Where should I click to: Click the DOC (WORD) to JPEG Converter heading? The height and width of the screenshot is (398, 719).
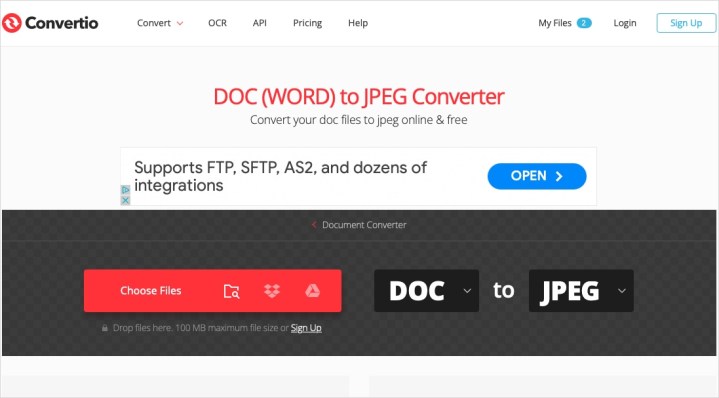point(359,97)
